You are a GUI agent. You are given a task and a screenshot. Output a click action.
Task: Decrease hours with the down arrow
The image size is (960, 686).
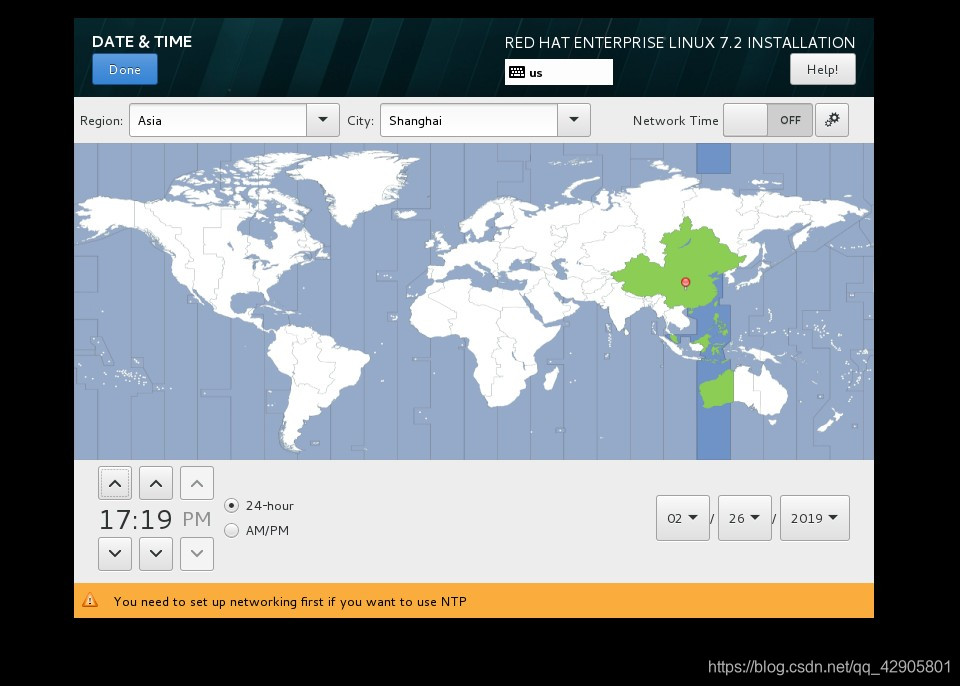[x=114, y=554]
